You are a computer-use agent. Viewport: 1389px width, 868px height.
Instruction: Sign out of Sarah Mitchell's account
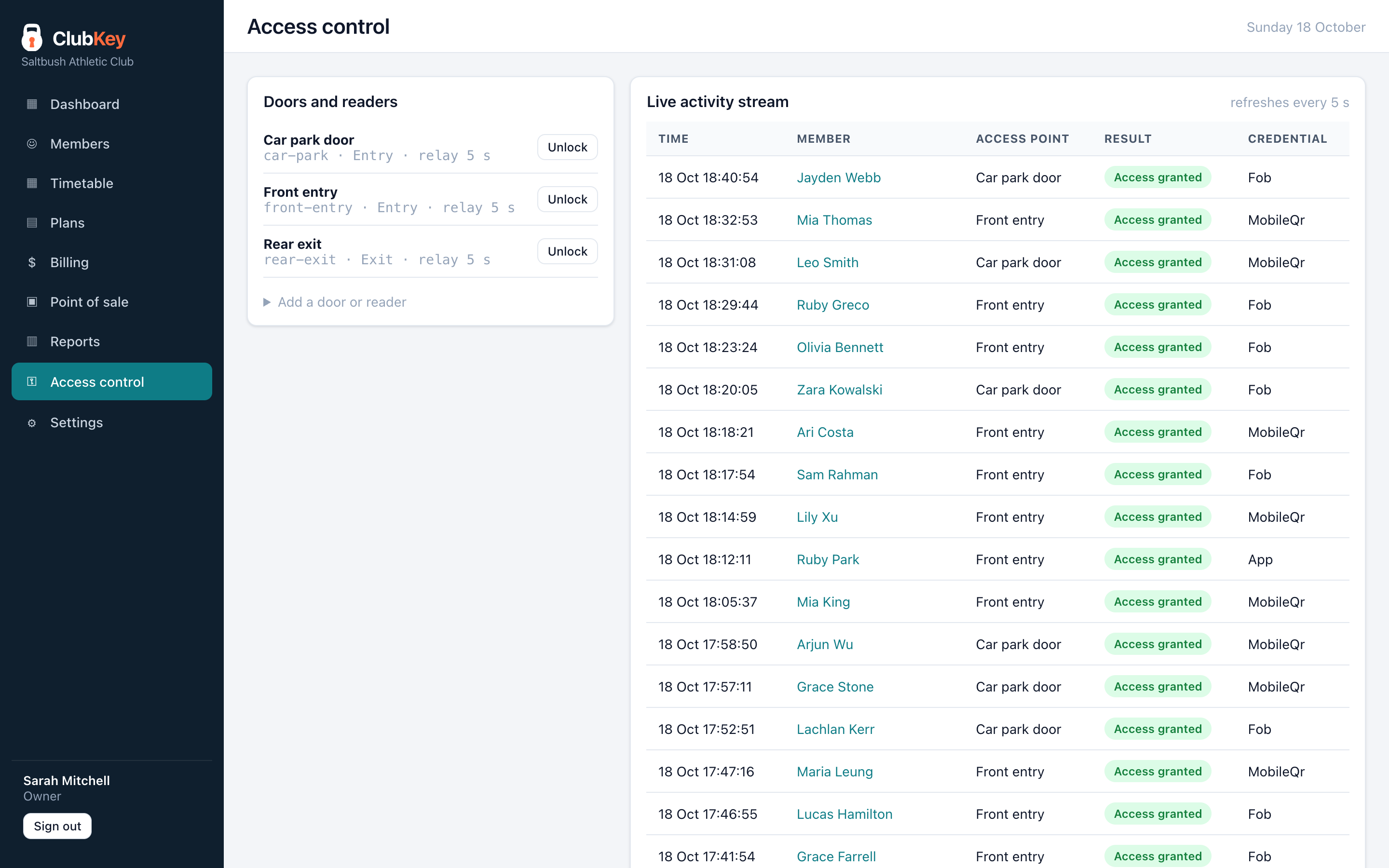[57, 826]
